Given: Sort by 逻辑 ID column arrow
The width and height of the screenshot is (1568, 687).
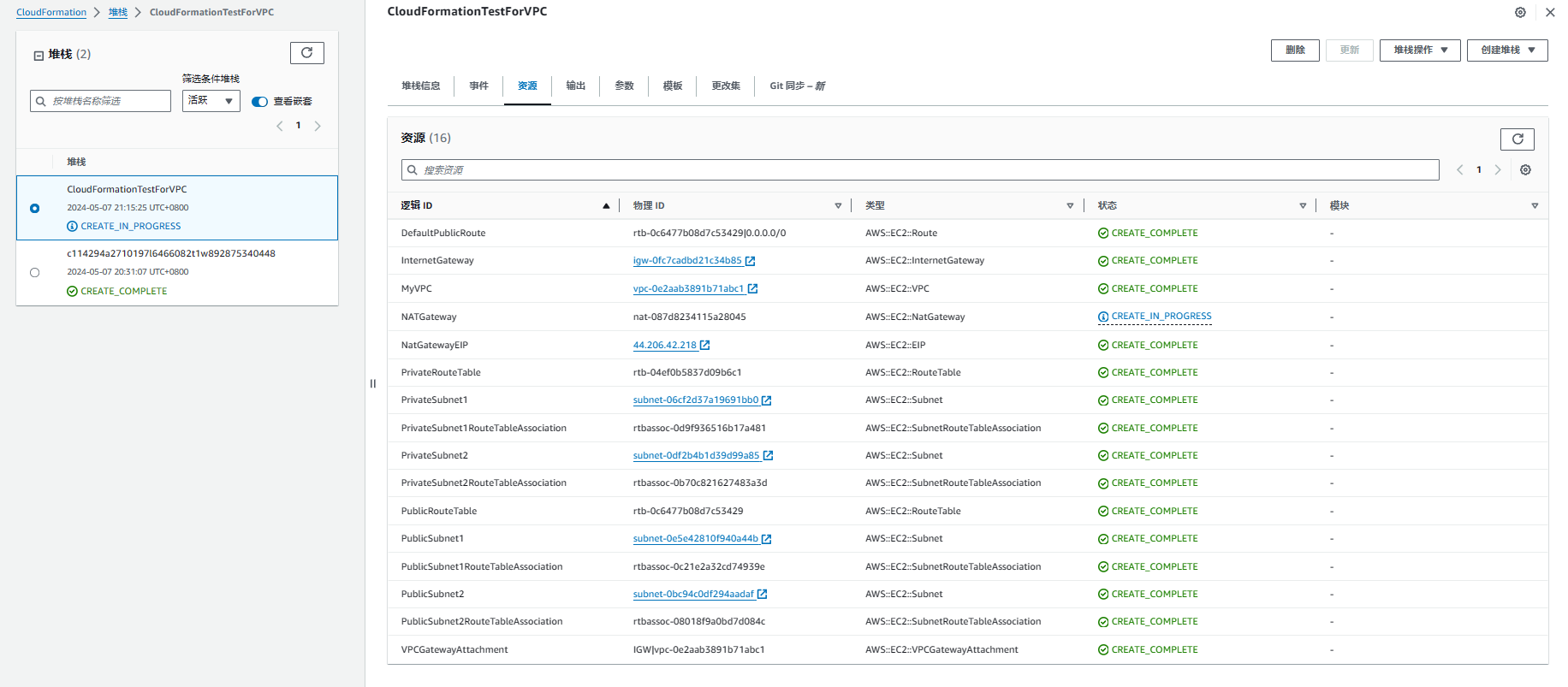Looking at the screenshot, I should [606, 206].
